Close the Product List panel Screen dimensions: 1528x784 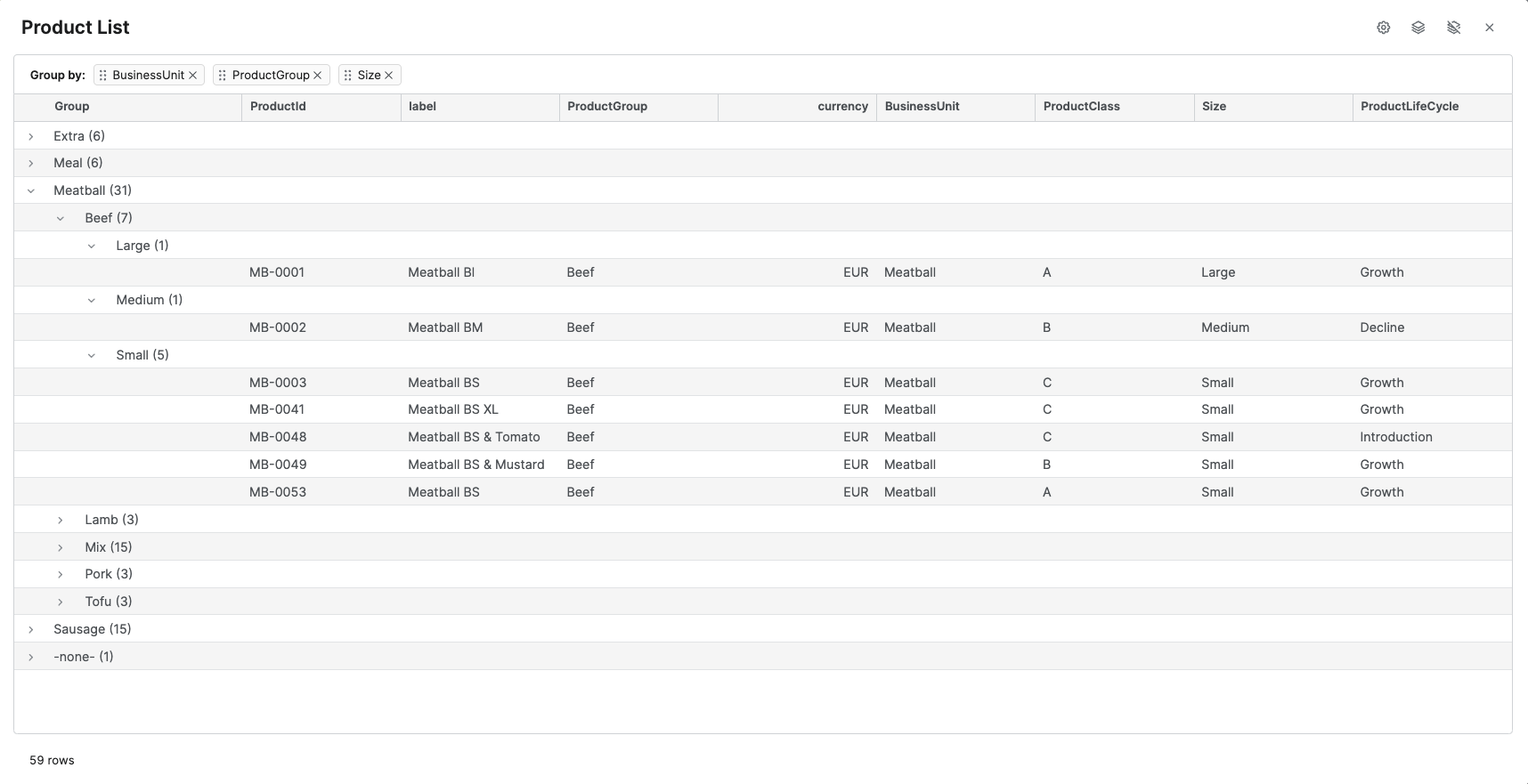(x=1490, y=28)
